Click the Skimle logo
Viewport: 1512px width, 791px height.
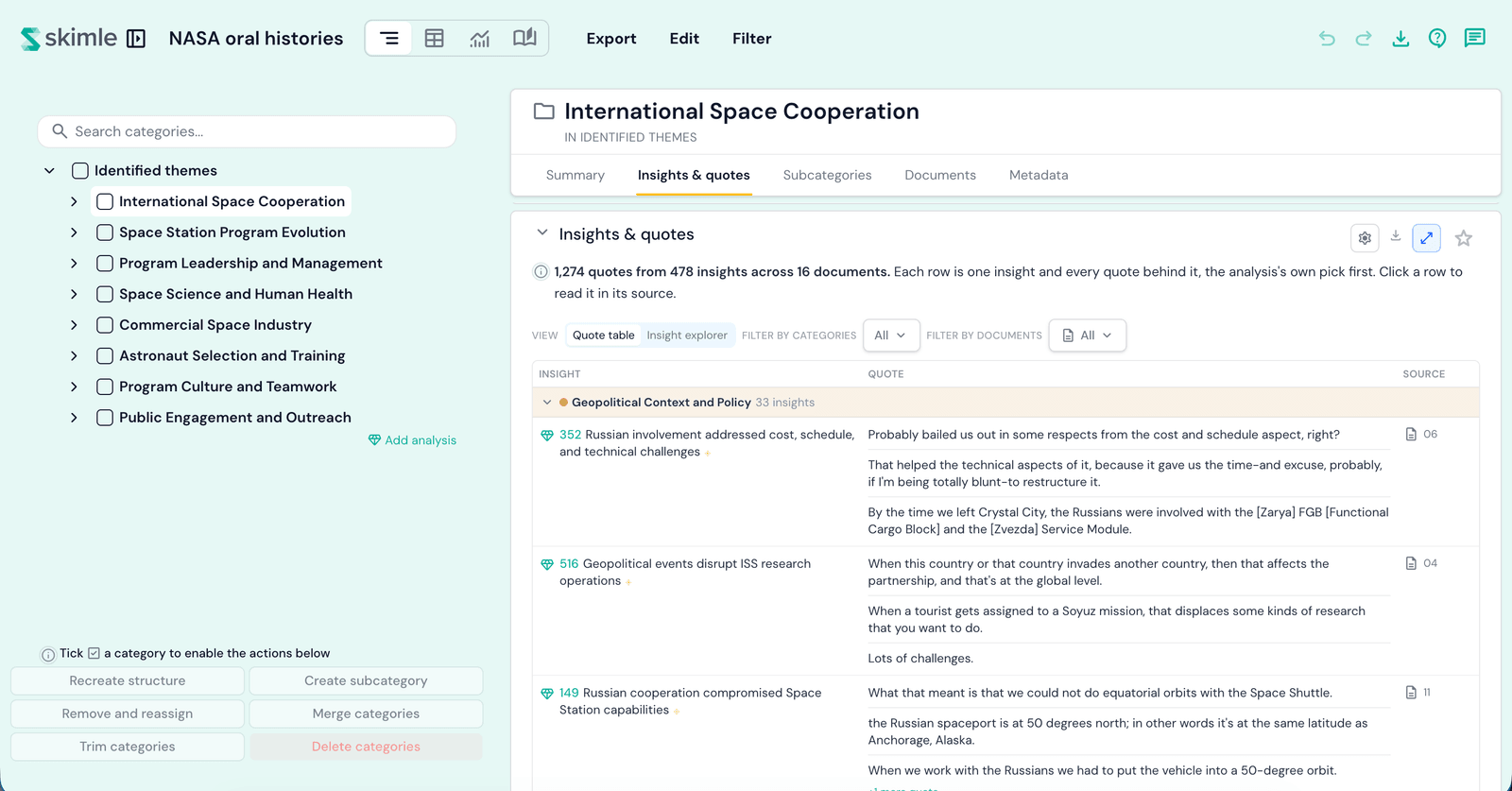click(69, 38)
